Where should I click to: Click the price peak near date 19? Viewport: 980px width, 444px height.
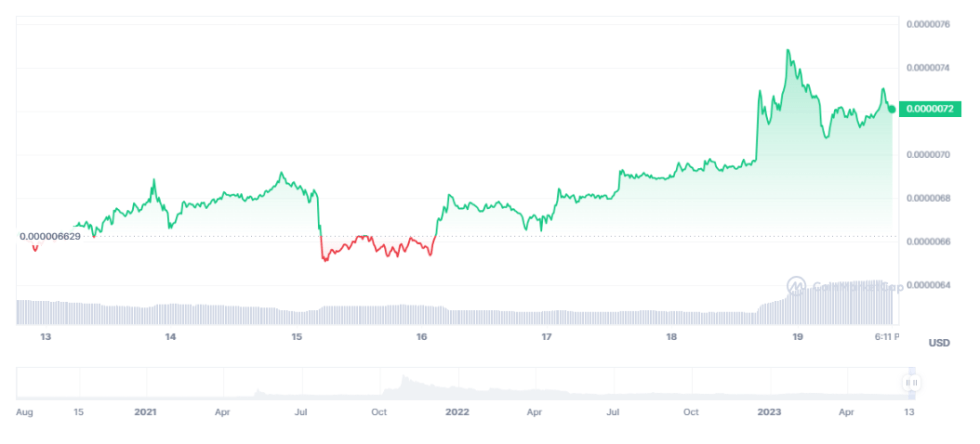pos(789,50)
